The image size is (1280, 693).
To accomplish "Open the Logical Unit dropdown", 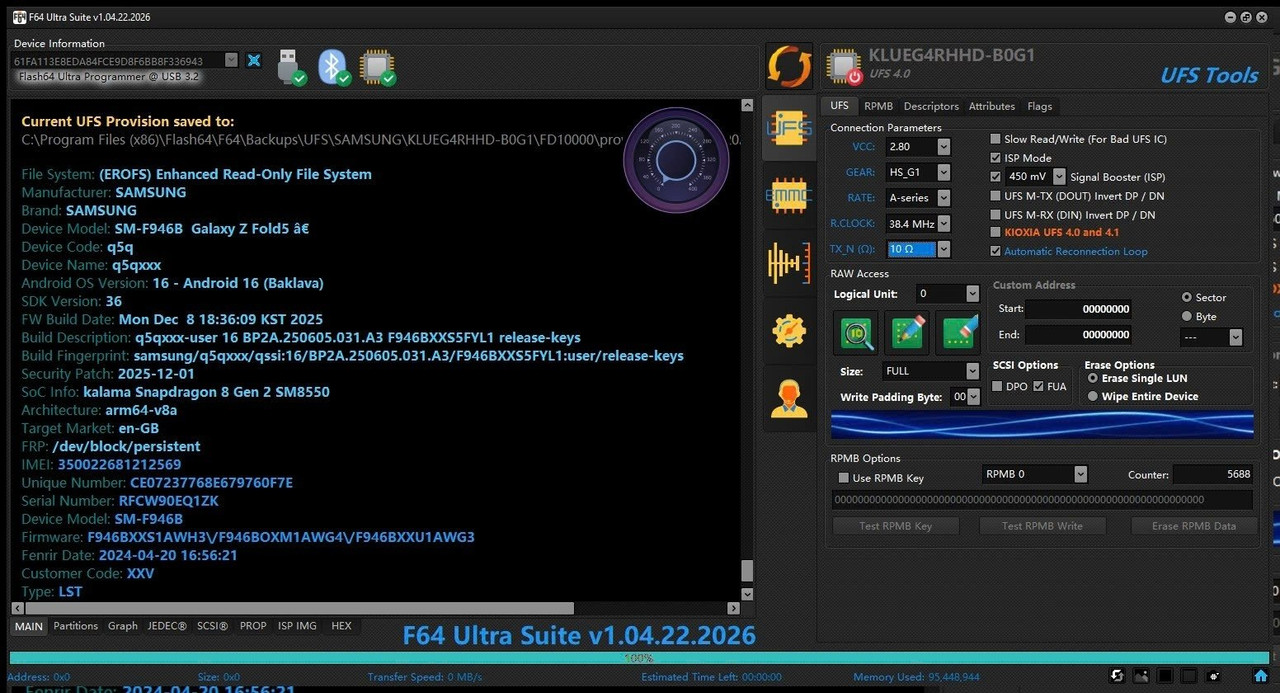I will pos(973,293).
